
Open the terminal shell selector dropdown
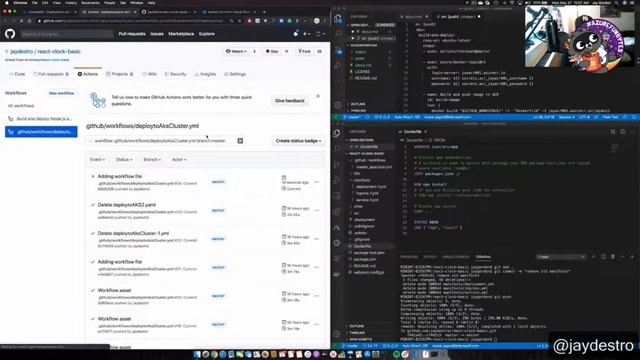pyautogui.click(x=561, y=257)
